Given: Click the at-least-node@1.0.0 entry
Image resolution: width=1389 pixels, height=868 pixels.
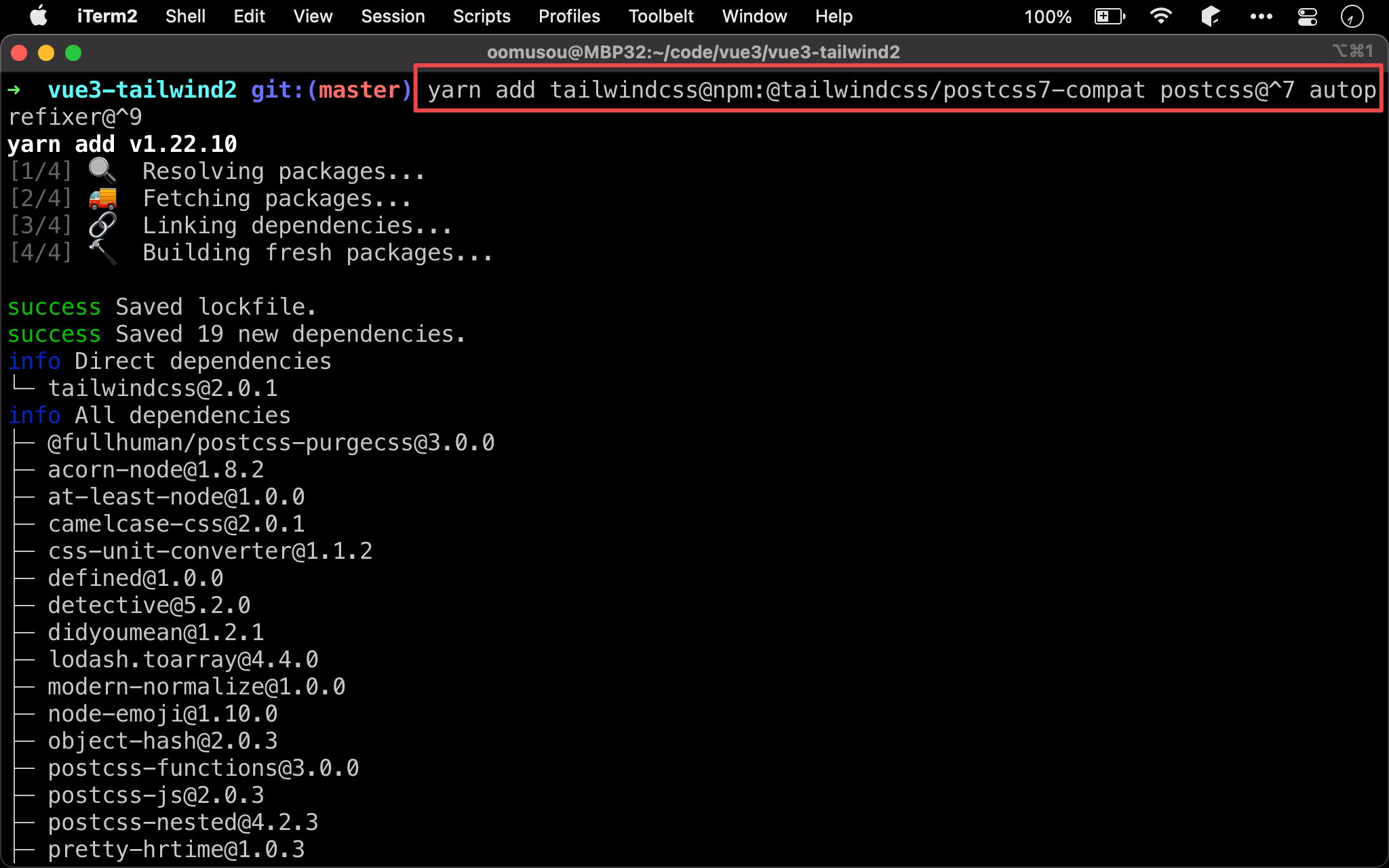Looking at the screenshot, I should pyautogui.click(x=176, y=496).
